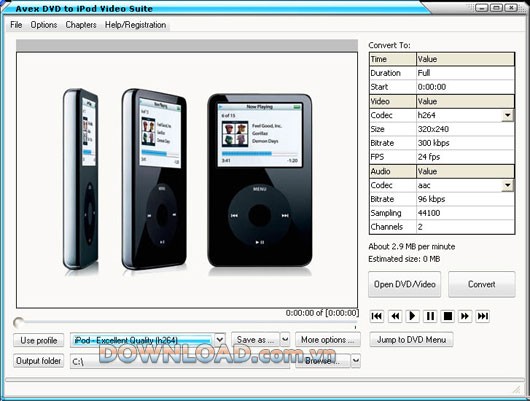This screenshot has height=401, width=530.
Task: Expand the iPod profile dropdown arrow
Action: (x=220, y=339)
